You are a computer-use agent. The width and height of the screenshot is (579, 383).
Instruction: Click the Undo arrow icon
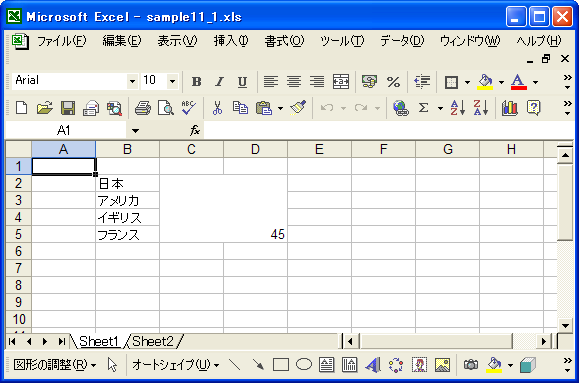point(327,108)
